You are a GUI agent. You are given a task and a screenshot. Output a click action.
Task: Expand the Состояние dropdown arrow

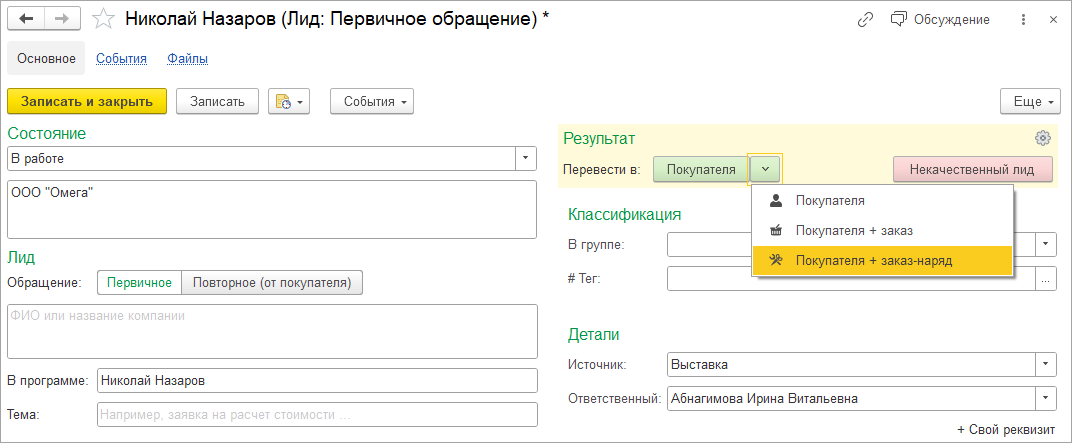point(526,158)
